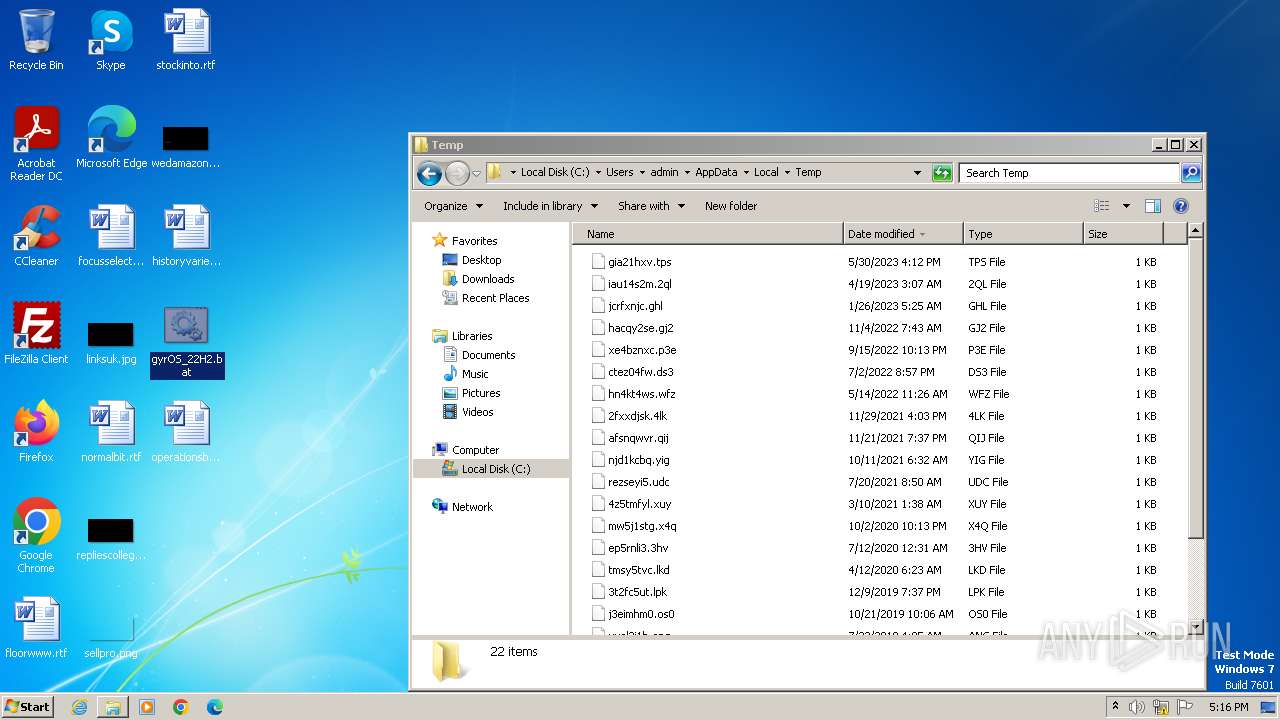
Task: Sort by the Name column
Action: point(708,234)
